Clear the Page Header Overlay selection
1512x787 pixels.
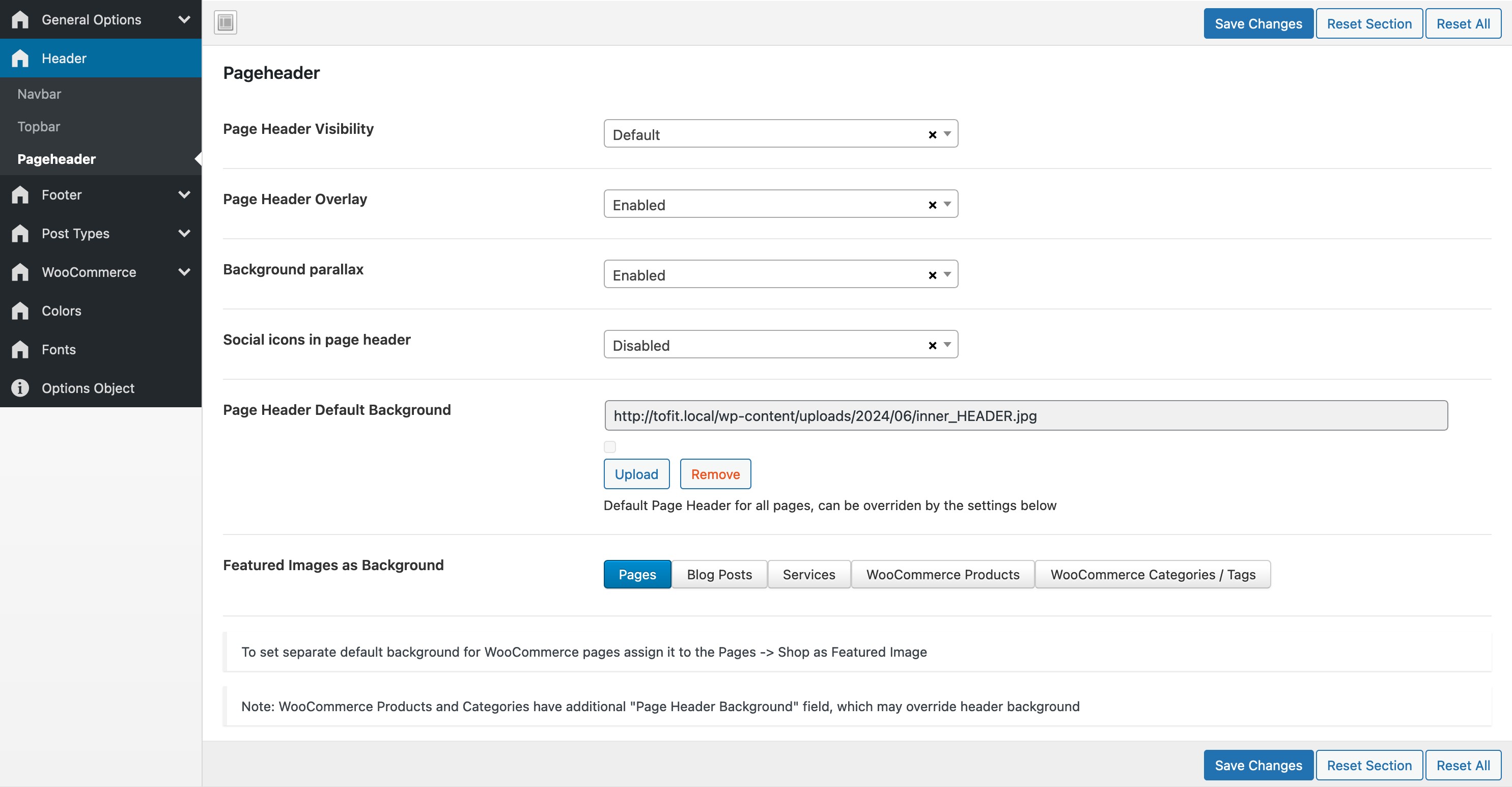coord(932,206)
